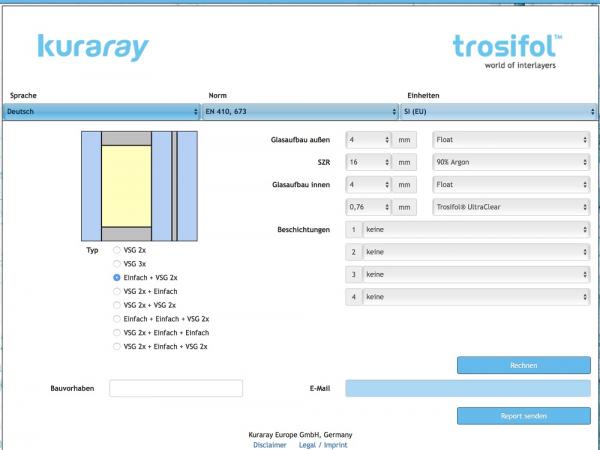The image size is (600, 450).
Task: Select VSG 2x + Einfach + Einfach type
Action: point(117,333)
